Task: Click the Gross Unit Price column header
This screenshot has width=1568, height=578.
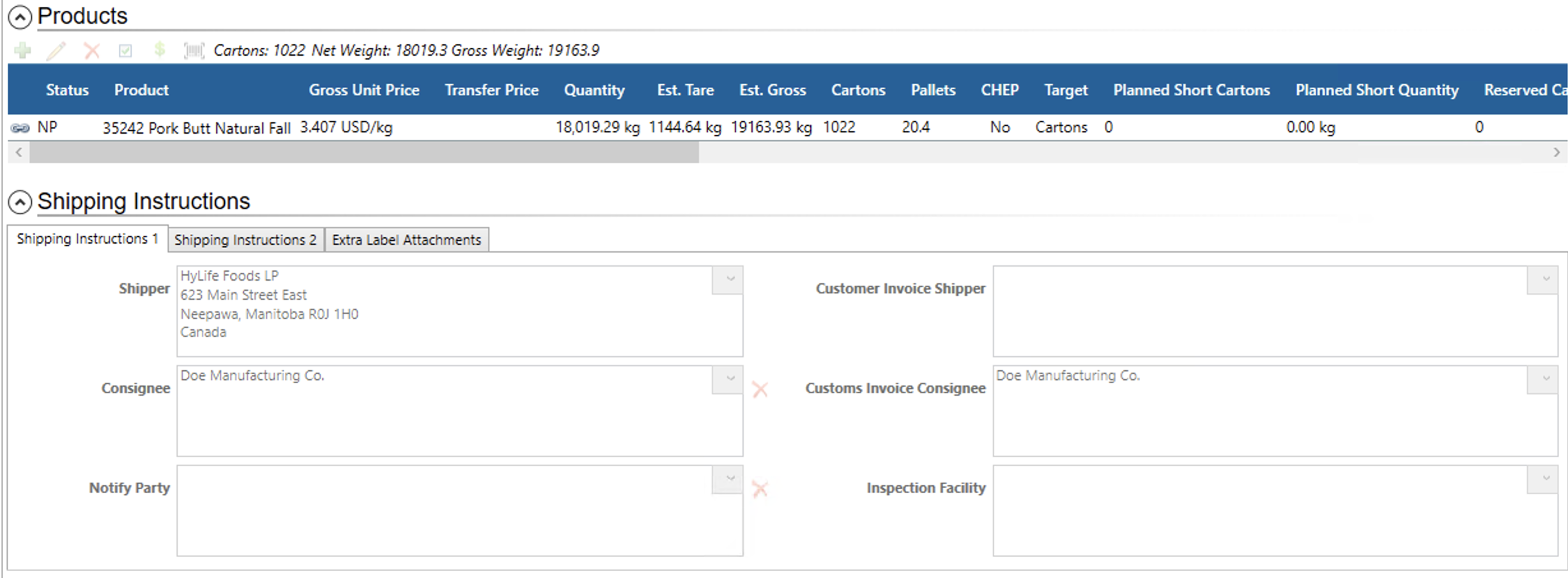Action: pyautogui.click(x=364, y=90)
